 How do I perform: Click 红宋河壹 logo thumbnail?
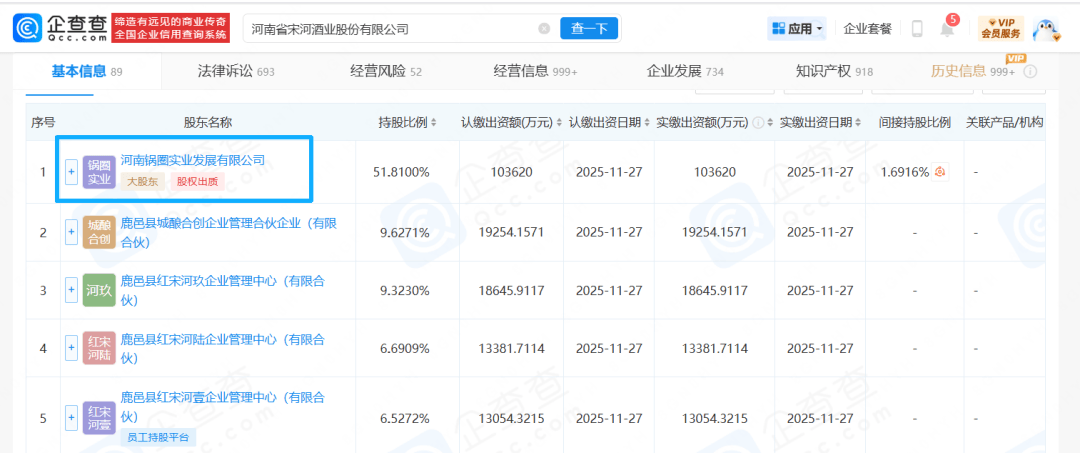click(x=99, y=418)
